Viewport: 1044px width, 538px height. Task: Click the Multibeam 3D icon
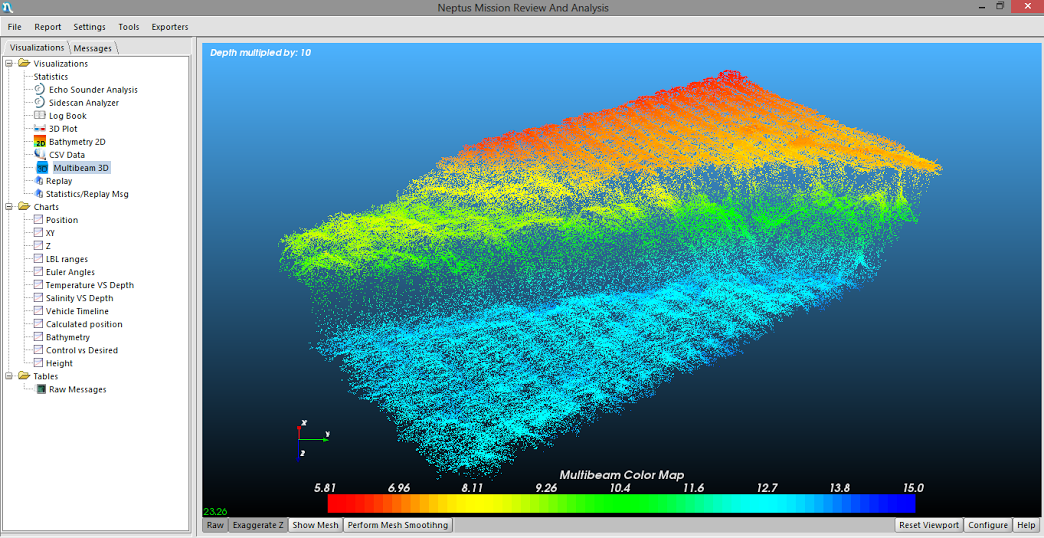pos(43,168)
